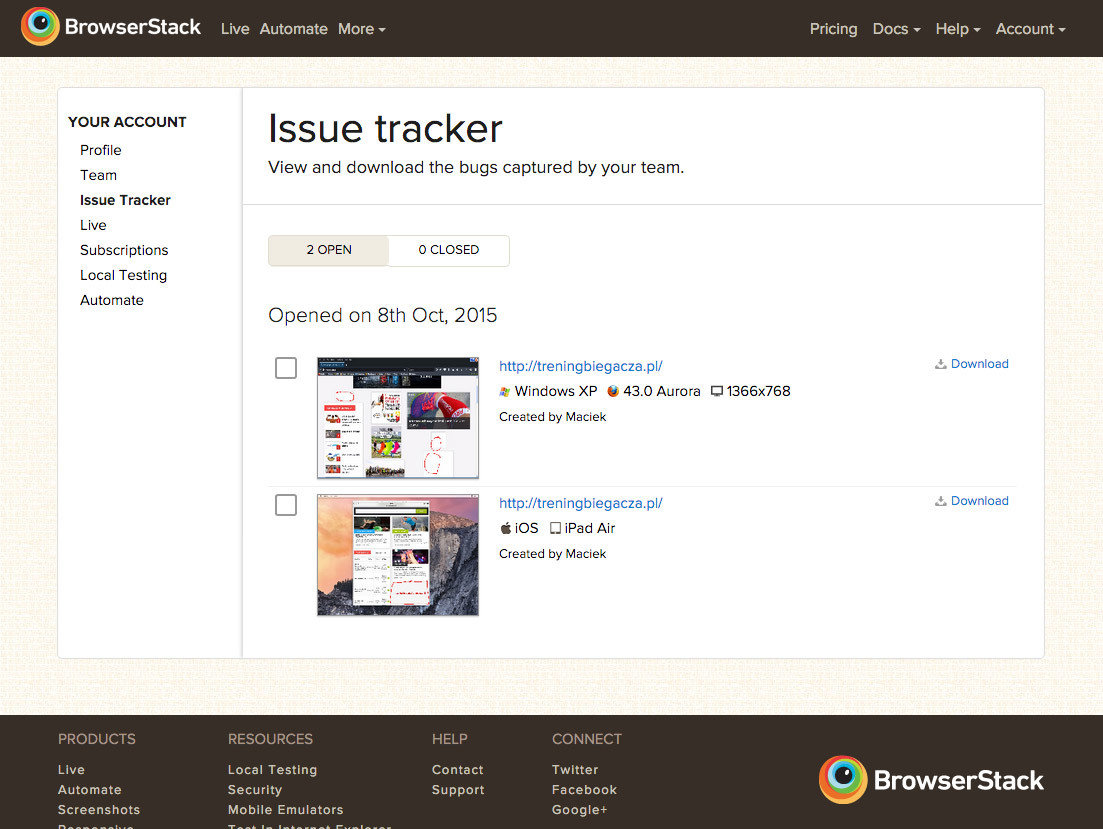This screenshot has width=1103, height=829.
Task: Click the Windows XP operating system icon
Action: [504, 391]
